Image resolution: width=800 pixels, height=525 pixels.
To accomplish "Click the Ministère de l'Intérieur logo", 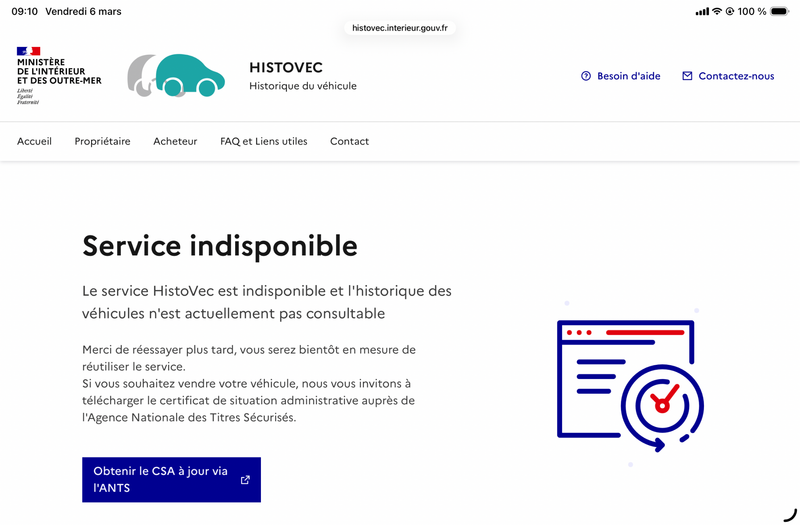I will (59, 76).
